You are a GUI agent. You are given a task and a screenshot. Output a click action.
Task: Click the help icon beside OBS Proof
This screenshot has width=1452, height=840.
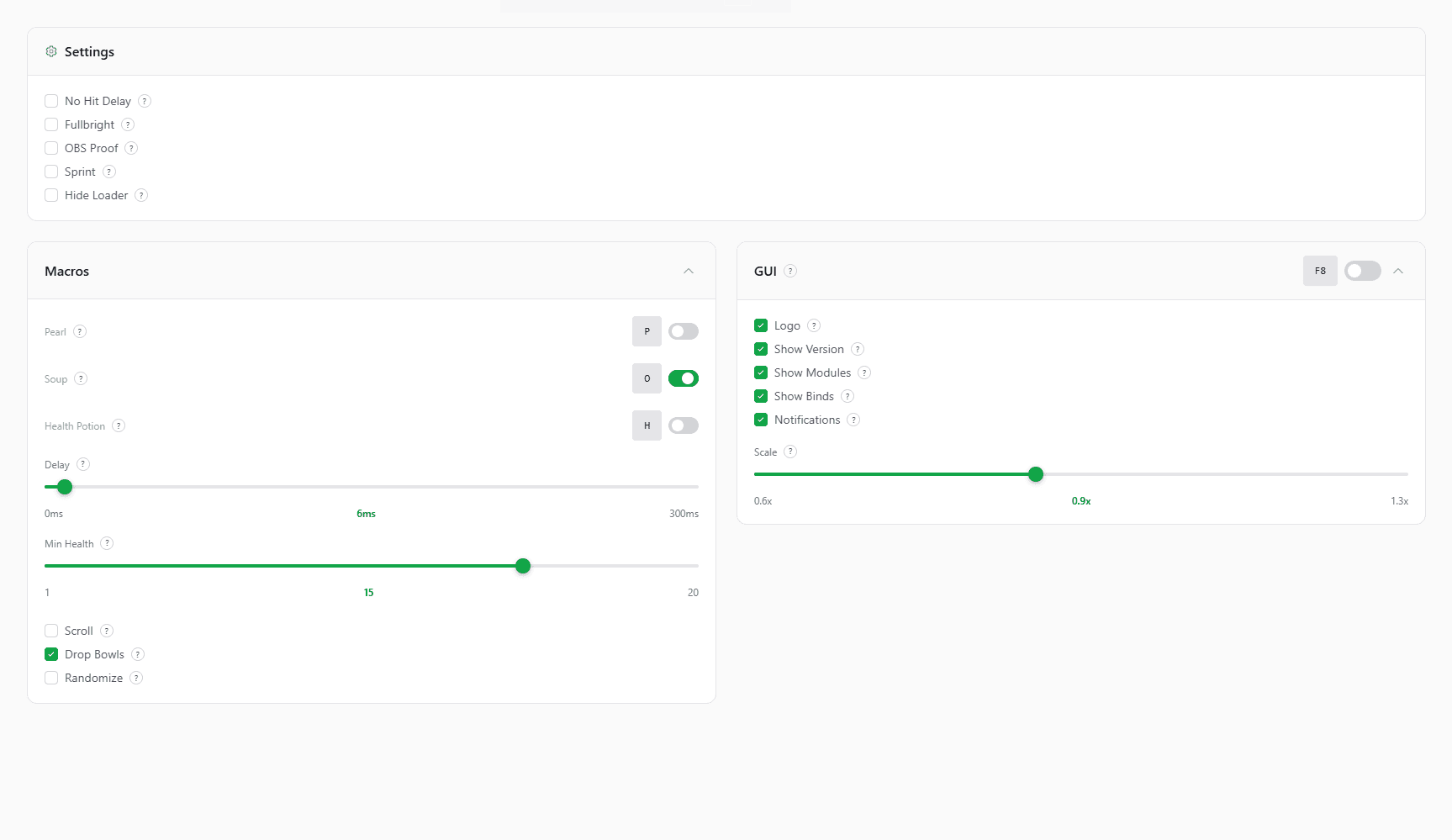[x=131, y=148]
